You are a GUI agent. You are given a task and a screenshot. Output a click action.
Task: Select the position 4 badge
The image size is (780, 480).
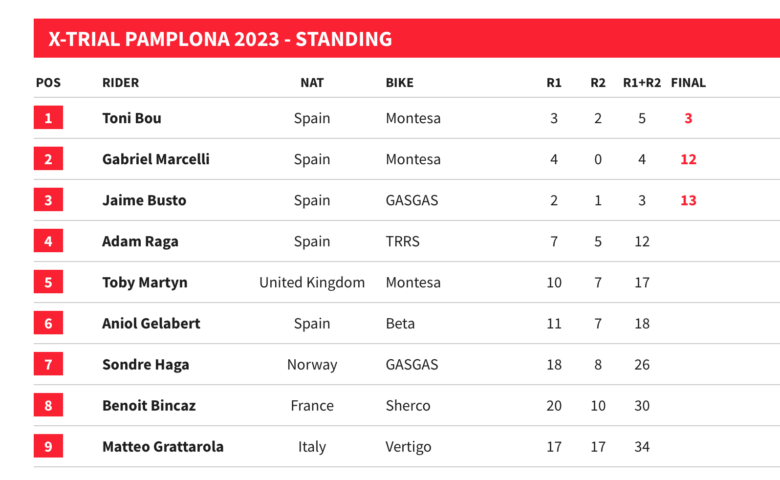(x=48, y=241)
